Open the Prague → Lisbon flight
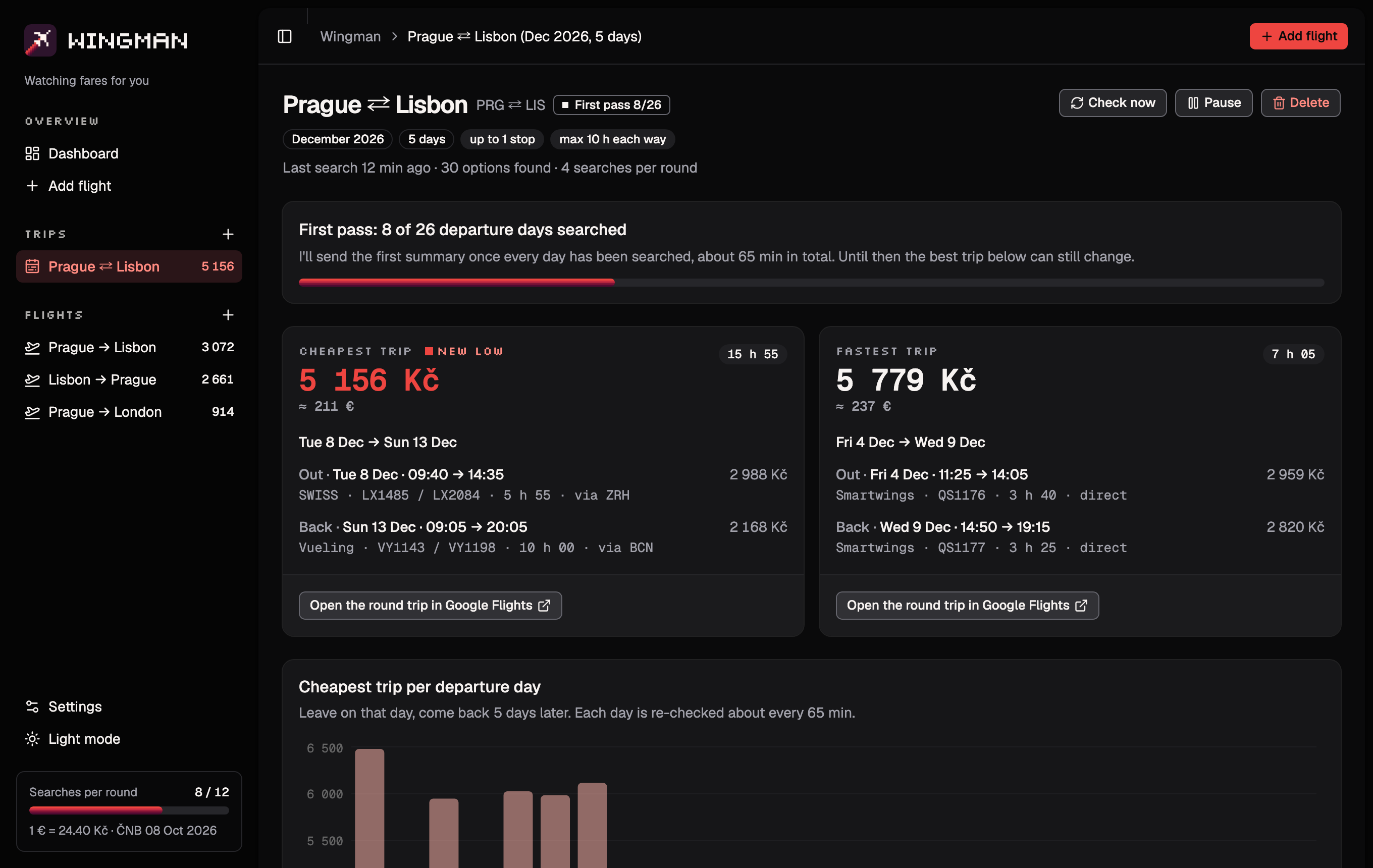 click(129, 347)
